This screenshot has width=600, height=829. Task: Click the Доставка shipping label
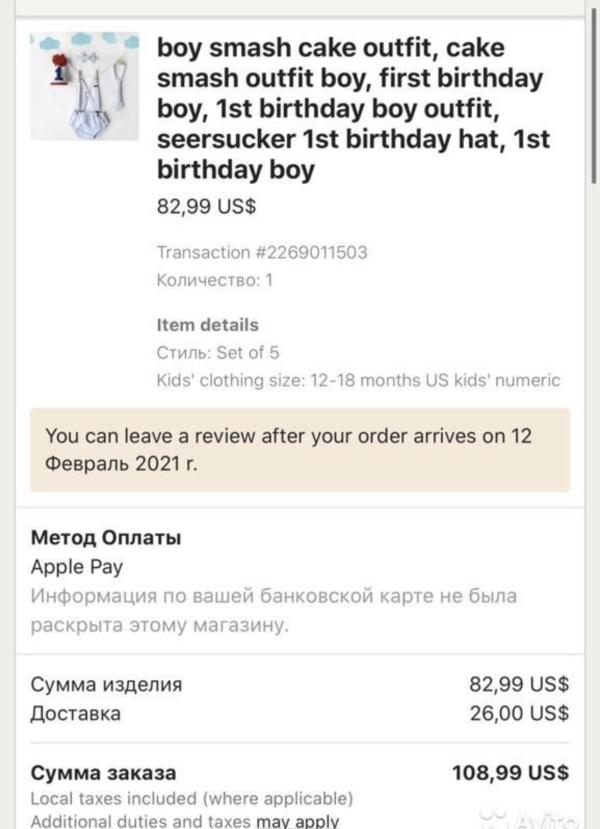point(76,713)
